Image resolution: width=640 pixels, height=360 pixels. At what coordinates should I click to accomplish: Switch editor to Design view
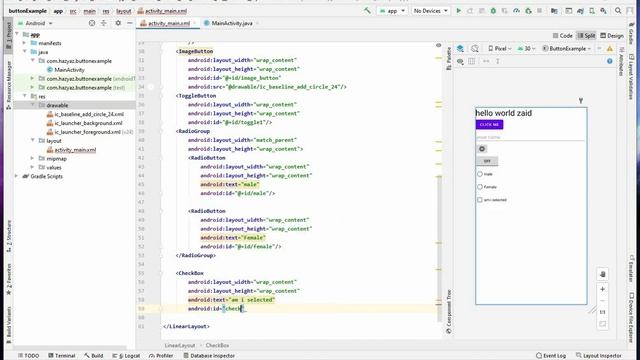point(611,36)
